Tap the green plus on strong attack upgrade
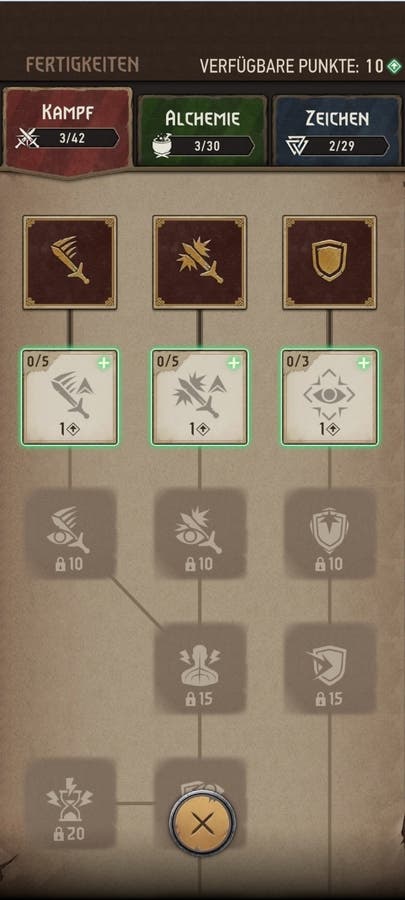 pyautogui.click(x=233, y=363)
